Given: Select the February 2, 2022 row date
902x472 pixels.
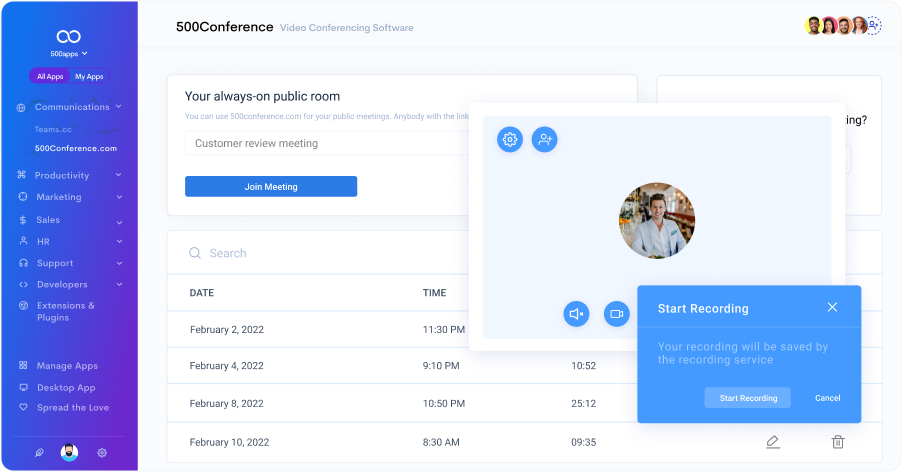Looking at the screenshot, I should pyautogui.click(x=227, y=329).
